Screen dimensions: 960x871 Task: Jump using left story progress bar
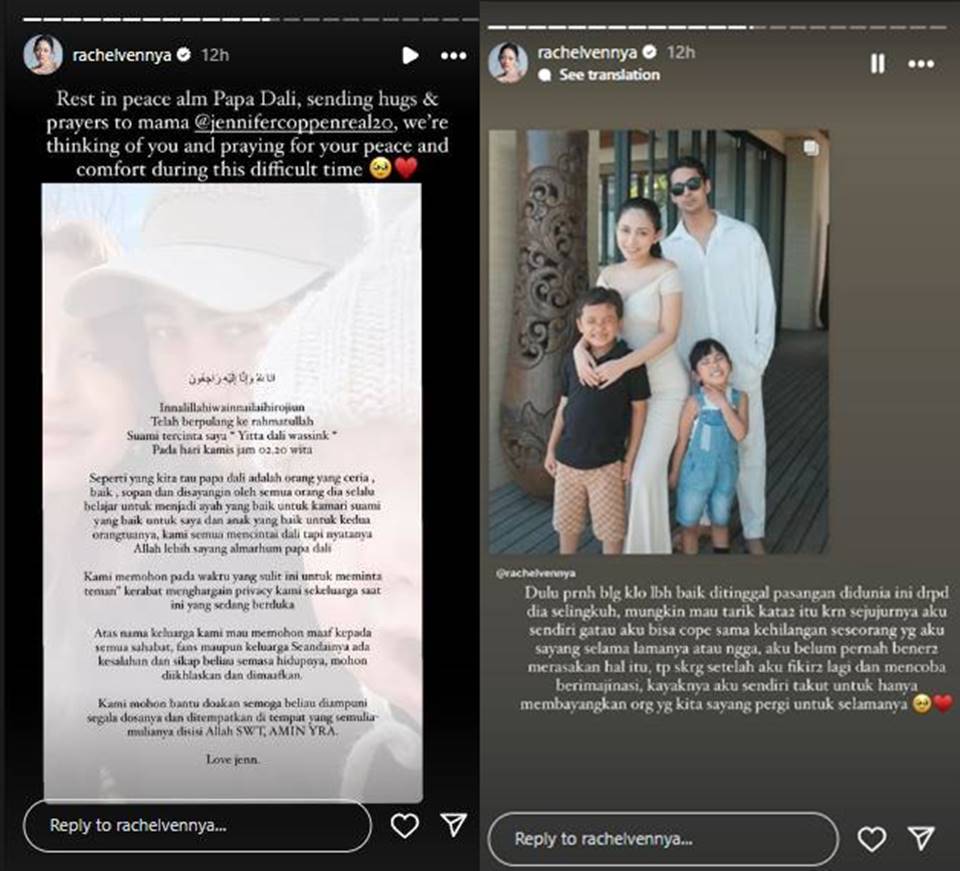point(250,20)
